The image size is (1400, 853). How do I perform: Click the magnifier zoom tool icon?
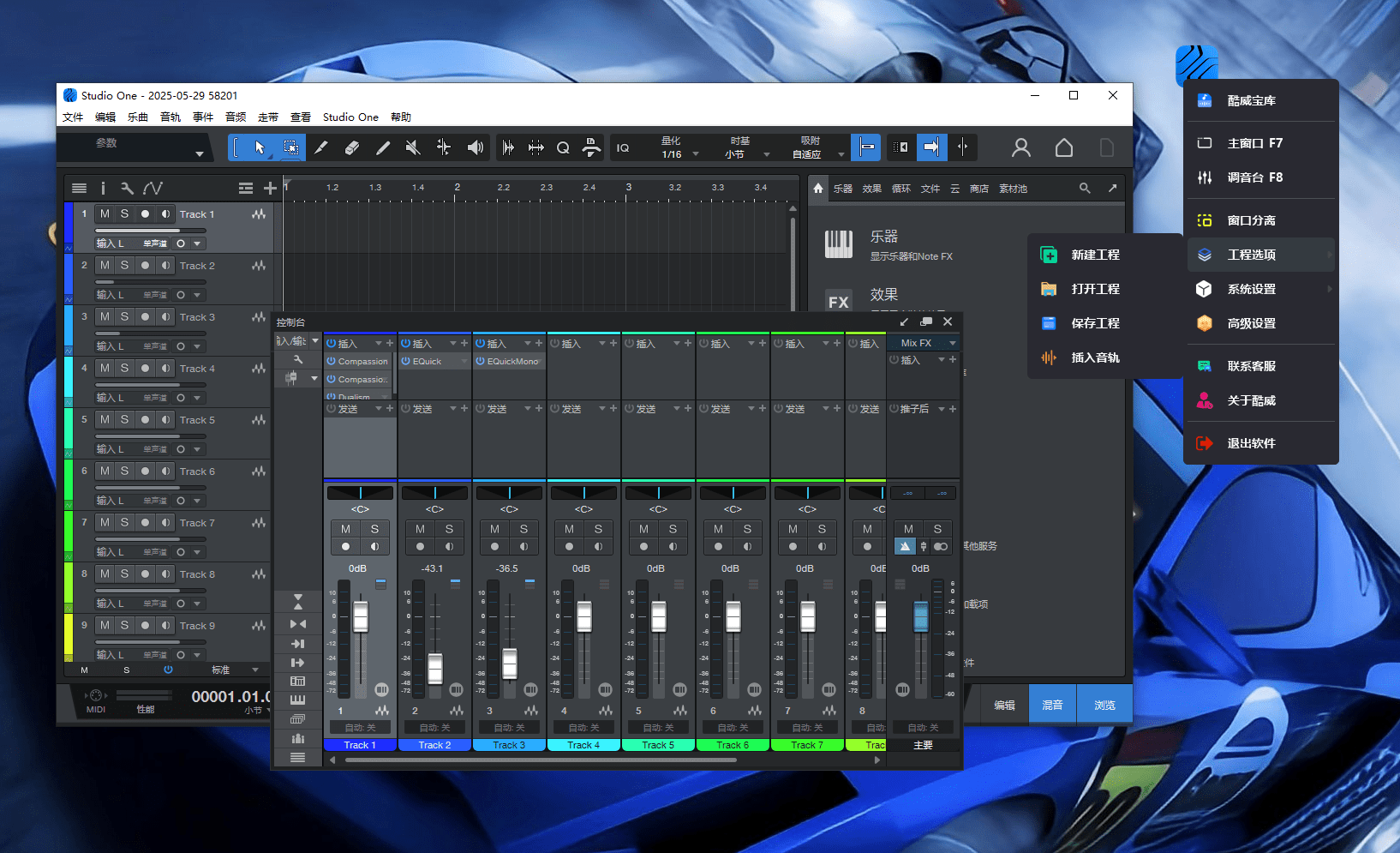click(x=563, y=147)
